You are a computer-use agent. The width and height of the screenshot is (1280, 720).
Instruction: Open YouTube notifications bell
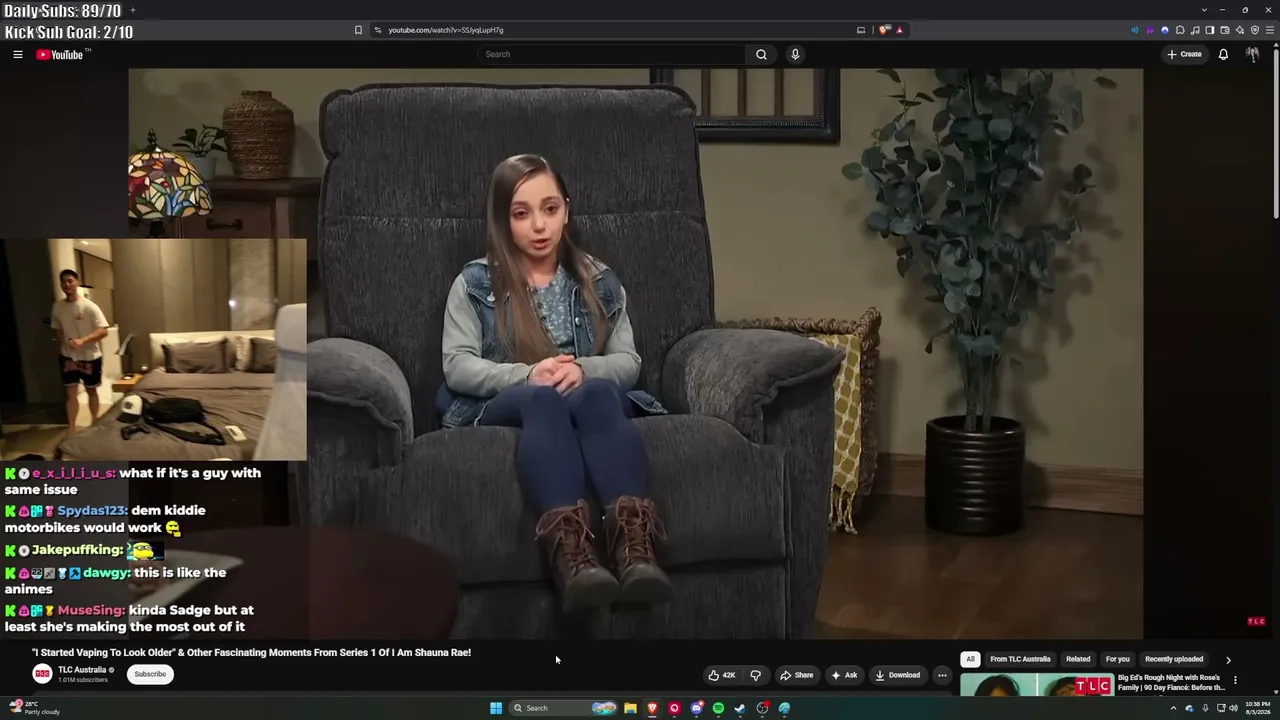tap(1223, 54)
